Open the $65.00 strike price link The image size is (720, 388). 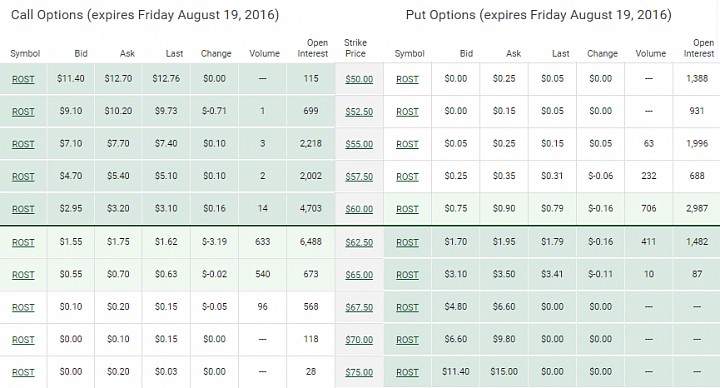(x=359, y=275)
